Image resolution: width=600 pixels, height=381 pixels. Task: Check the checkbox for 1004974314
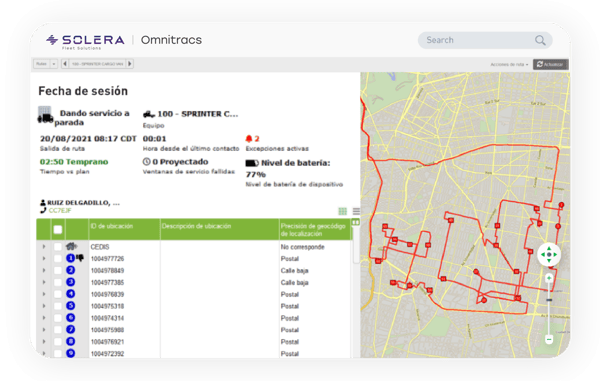(58, 318)
